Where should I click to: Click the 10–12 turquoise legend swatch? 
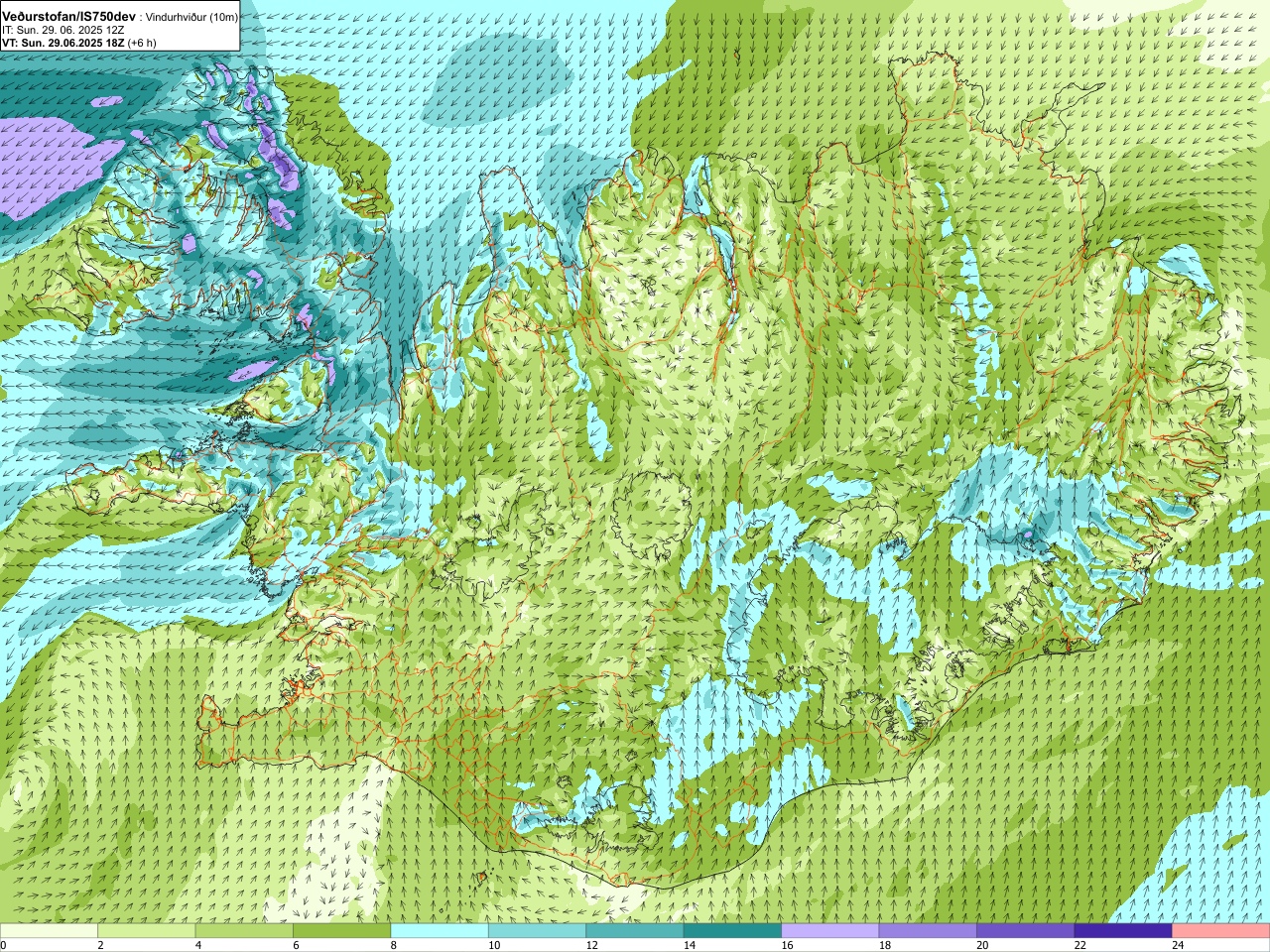tap(537, 931)
